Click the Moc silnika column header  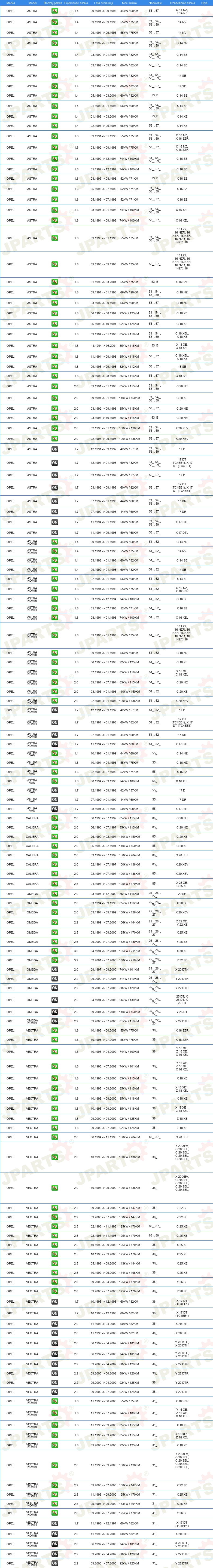129,3
